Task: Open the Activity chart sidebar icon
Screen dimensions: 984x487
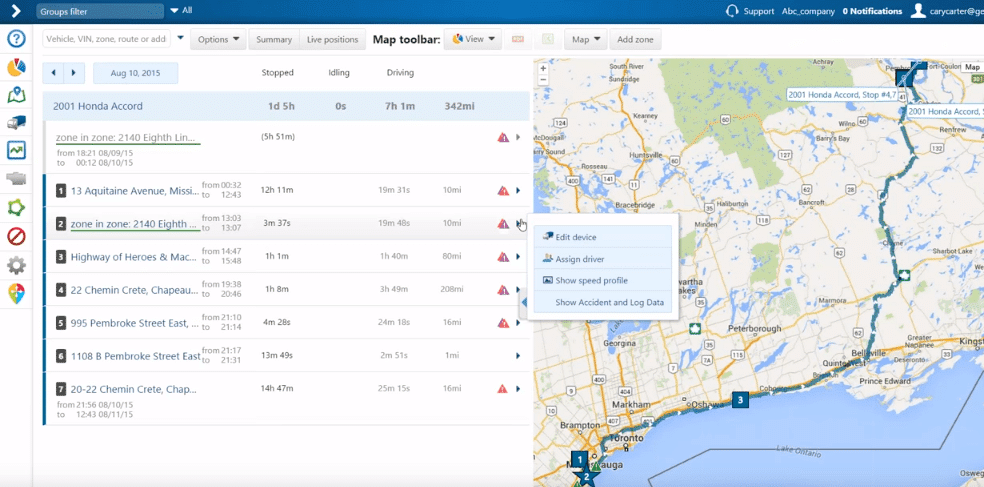Action: [x=16, y=151]
